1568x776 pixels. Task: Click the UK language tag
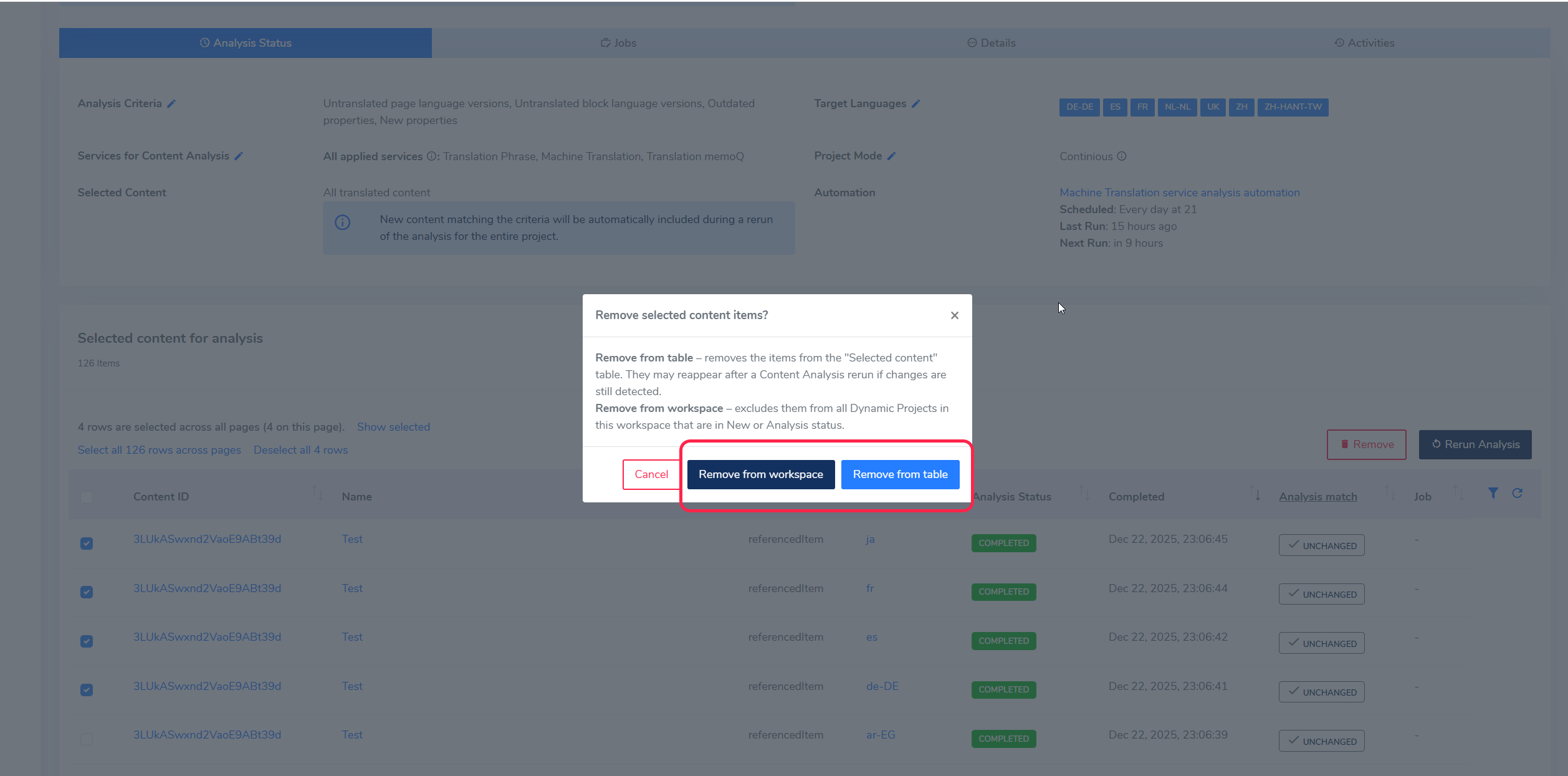tap(1213, 107)
